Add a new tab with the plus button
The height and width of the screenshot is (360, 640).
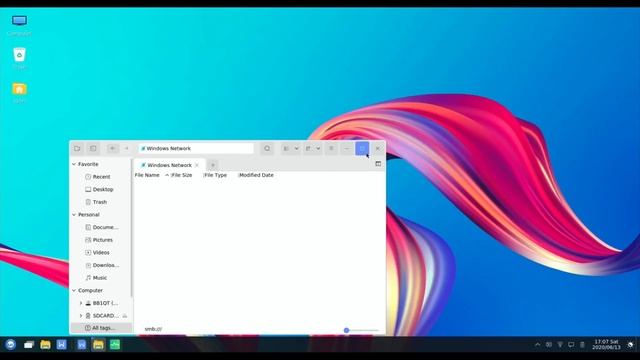click(x=213, y=165)
